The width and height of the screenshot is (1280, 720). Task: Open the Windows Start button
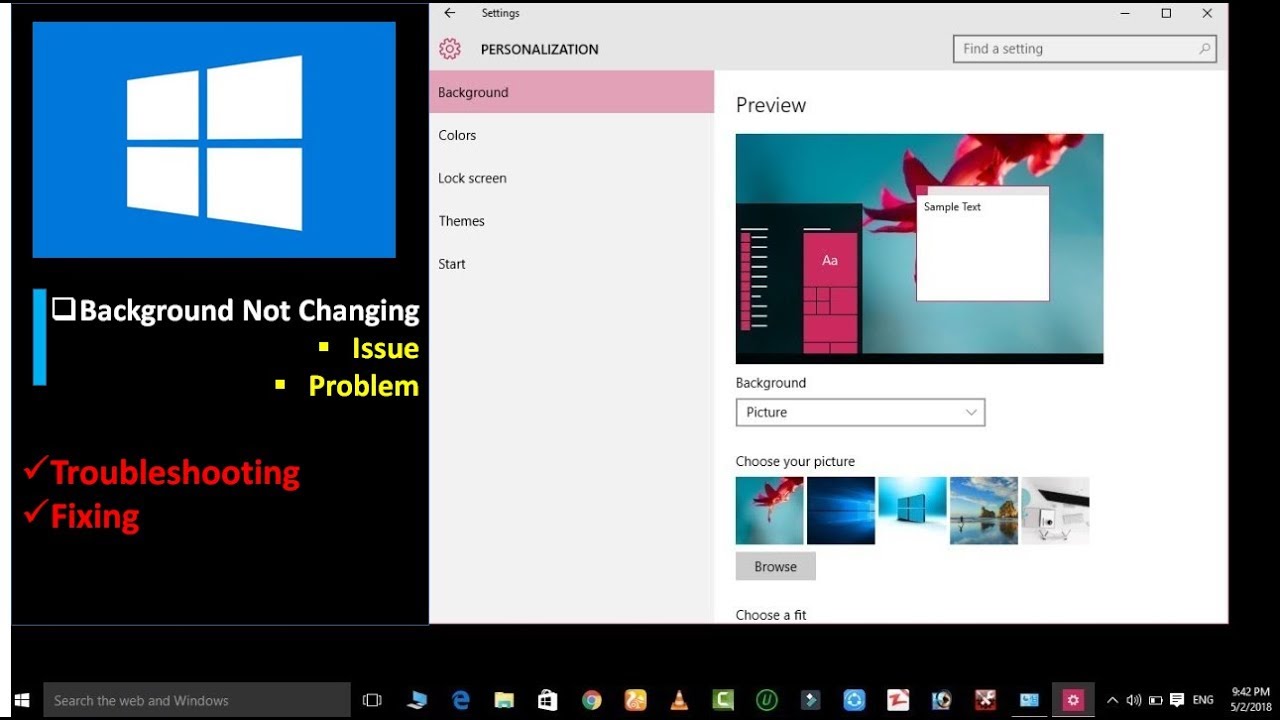[21, 700]
